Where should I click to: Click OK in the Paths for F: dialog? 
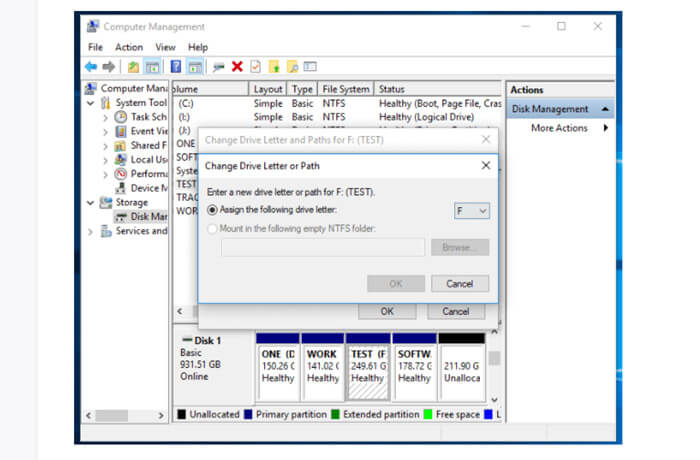click(387, 311)
